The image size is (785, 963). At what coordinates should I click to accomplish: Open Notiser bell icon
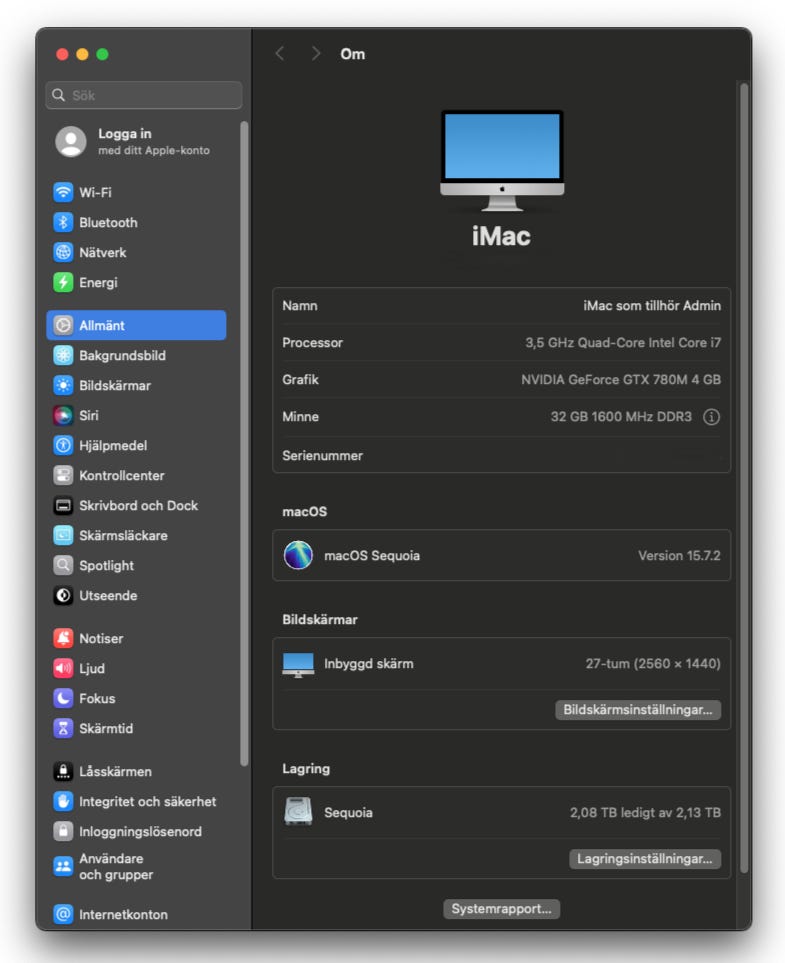(63, 638)
